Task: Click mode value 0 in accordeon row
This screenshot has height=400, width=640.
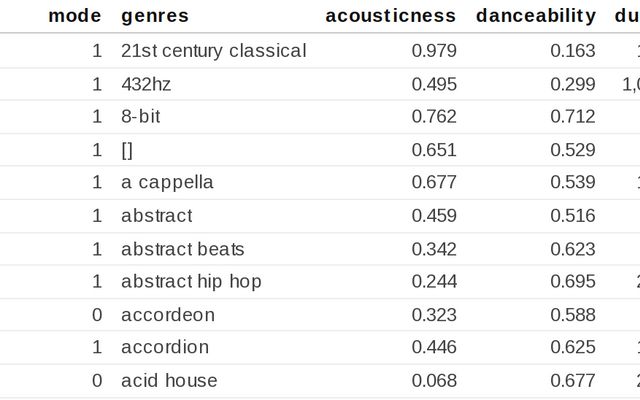Action: pyautogui.click(x=97, y=315)
